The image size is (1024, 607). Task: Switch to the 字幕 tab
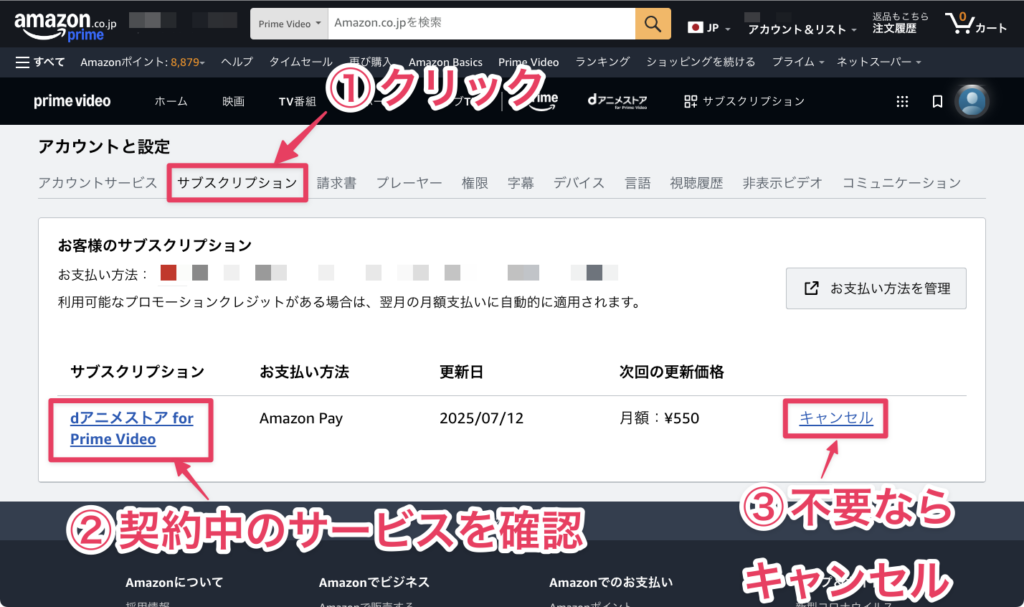[520, 183]
